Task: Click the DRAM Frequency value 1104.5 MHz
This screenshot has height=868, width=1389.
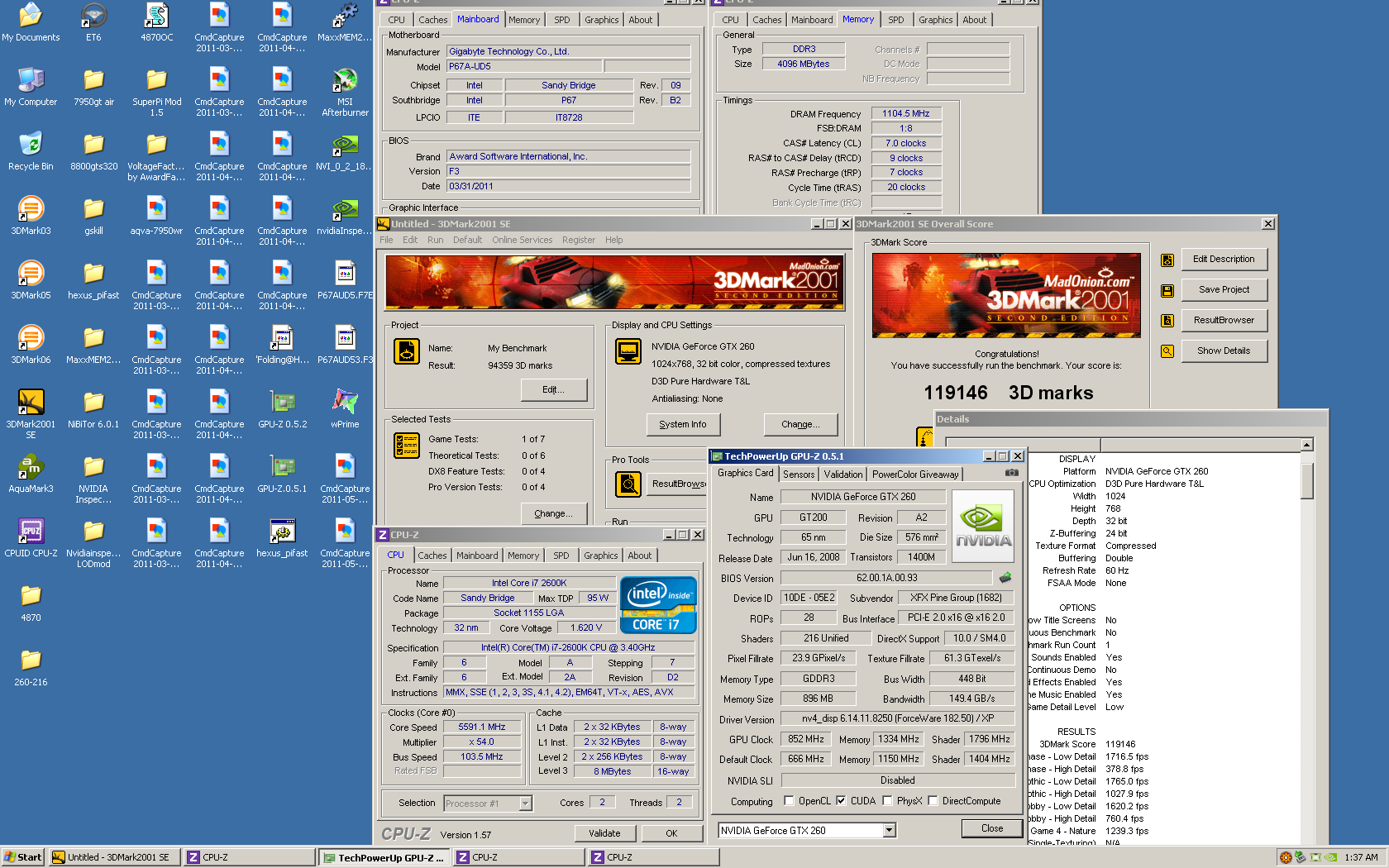Action: pos(906,113)
